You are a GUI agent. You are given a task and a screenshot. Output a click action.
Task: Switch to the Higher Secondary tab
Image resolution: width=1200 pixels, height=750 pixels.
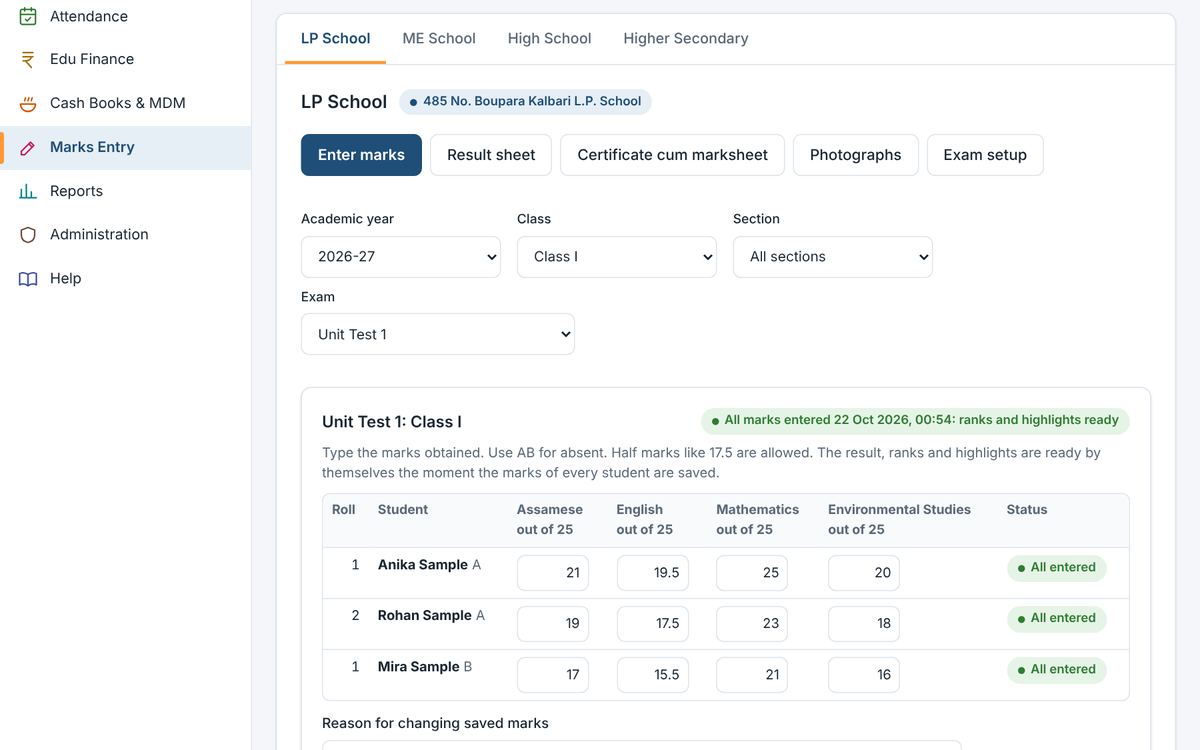tap(686, 38)
